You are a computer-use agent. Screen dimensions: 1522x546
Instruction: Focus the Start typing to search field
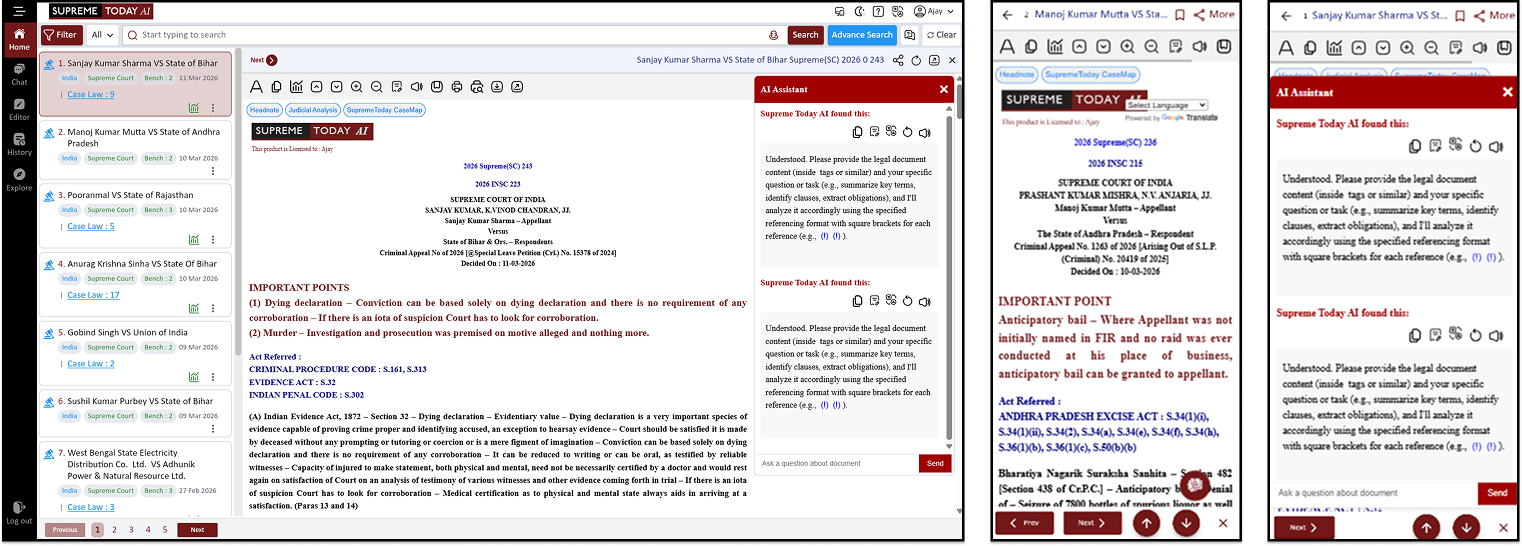pyautogui.click(x=452, y=35)
